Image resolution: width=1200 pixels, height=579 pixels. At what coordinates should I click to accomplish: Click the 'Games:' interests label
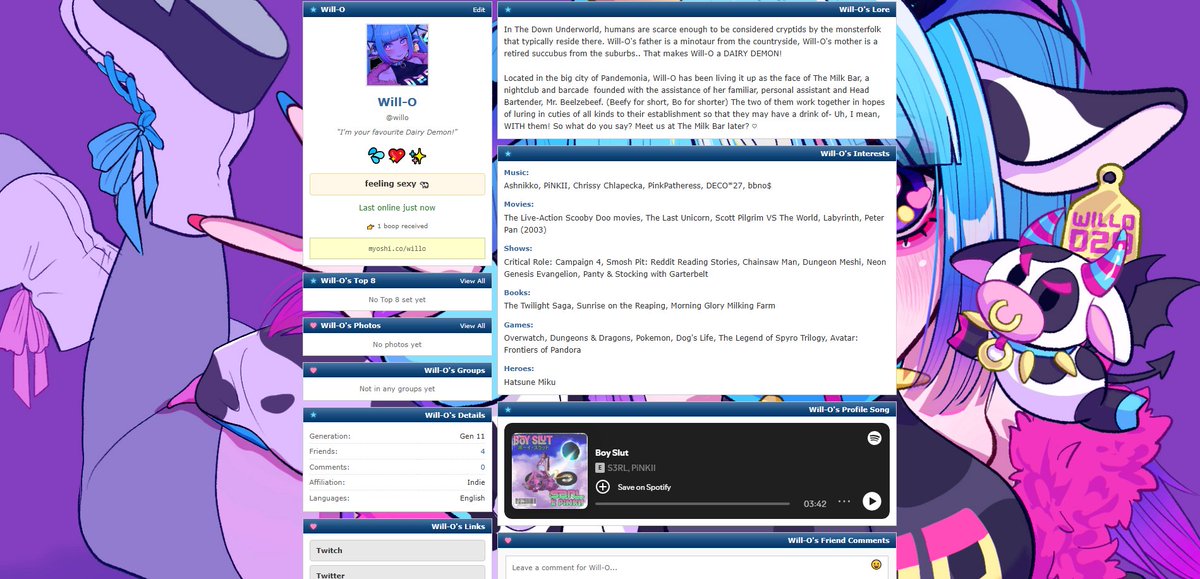518,325
